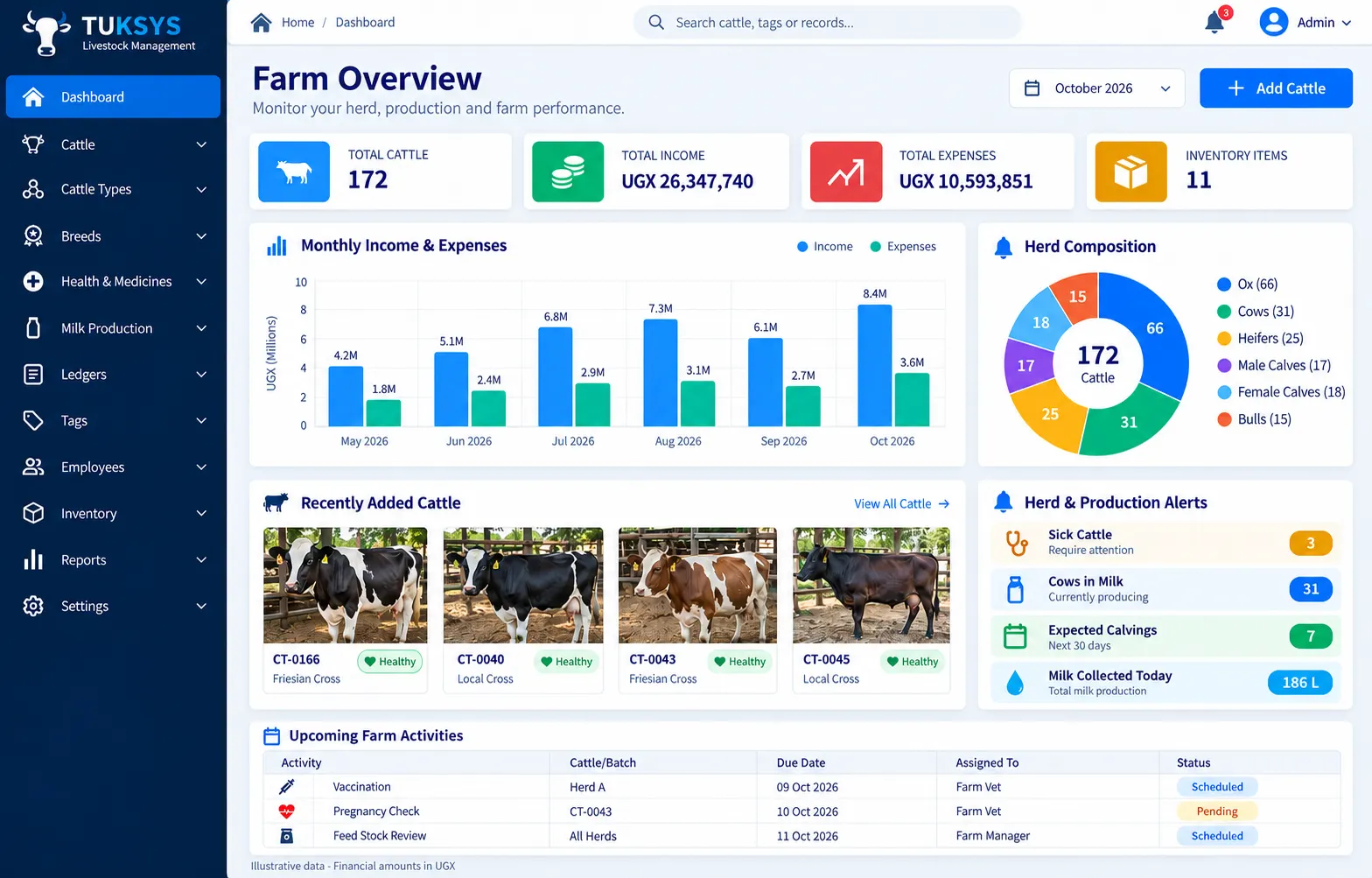
Task: Open the October 2026 month dropdown
Action: (x=1097, y=88)
